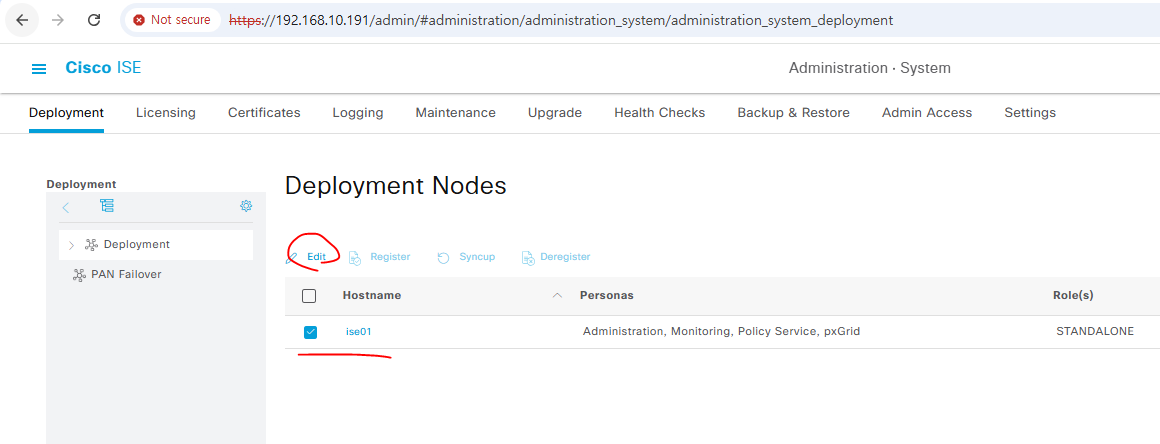Click the Edit pencil icon

pos(293,257)
